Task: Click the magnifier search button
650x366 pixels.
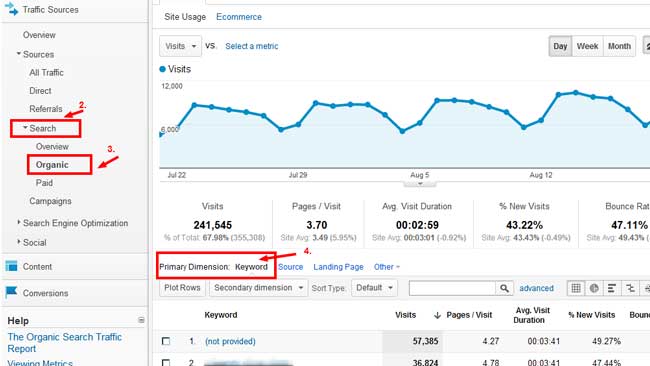Action: pyautogui.click(x=504, y=288)
